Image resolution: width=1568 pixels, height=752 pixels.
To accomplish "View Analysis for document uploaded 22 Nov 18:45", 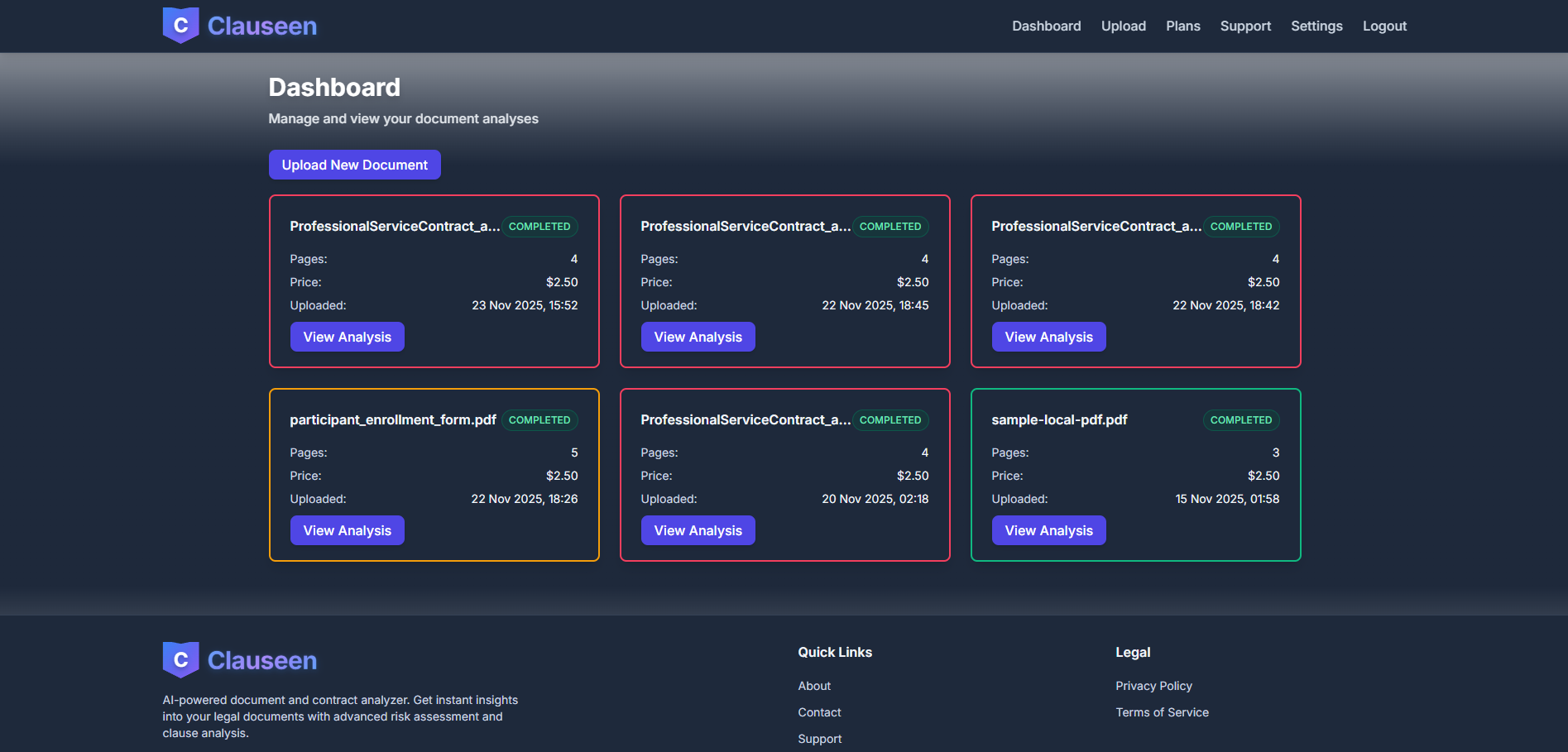I will [x=698, y=337].
